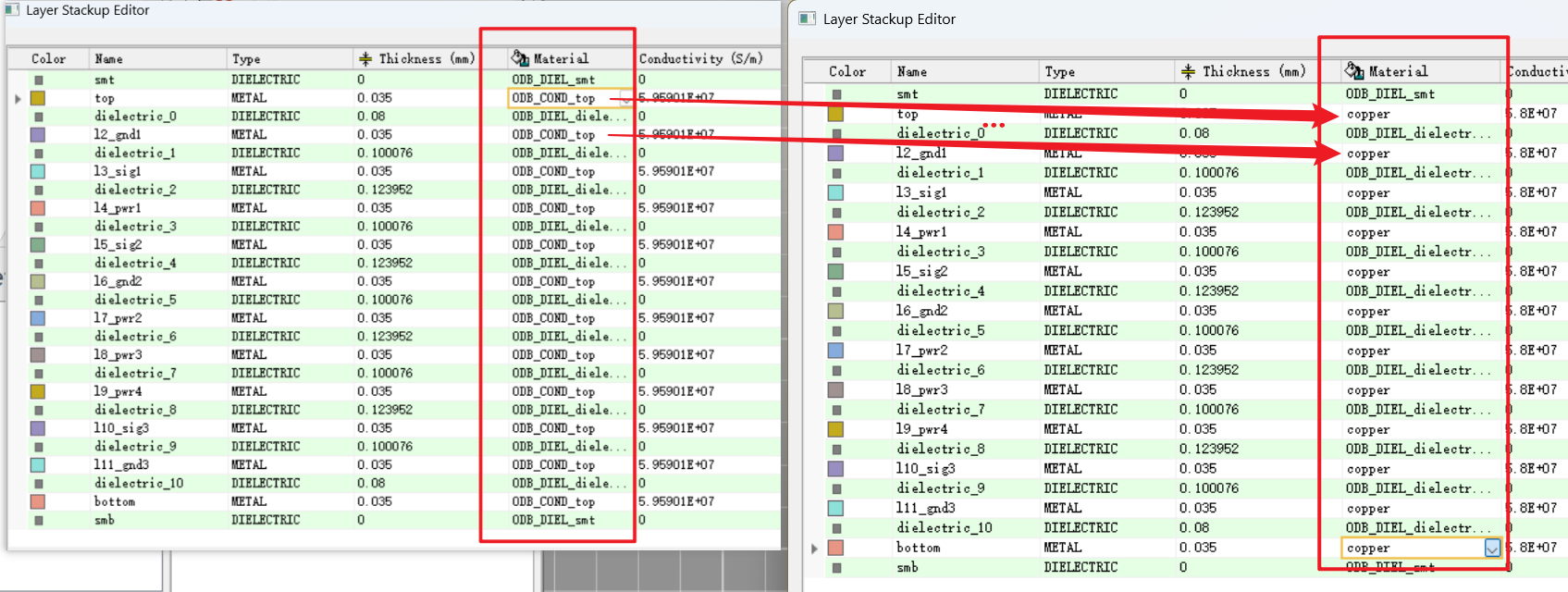Pick the blue l7_pwr2 swatch in the left window
Viewport: 1568px width, 592px height.
tap(38, 318)
